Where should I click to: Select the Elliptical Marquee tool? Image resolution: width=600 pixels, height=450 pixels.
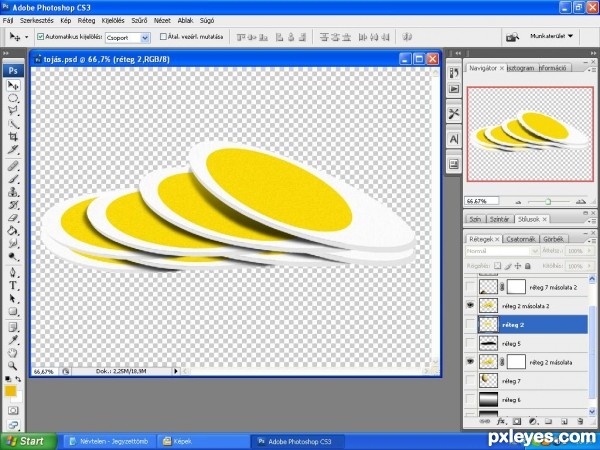13,98
